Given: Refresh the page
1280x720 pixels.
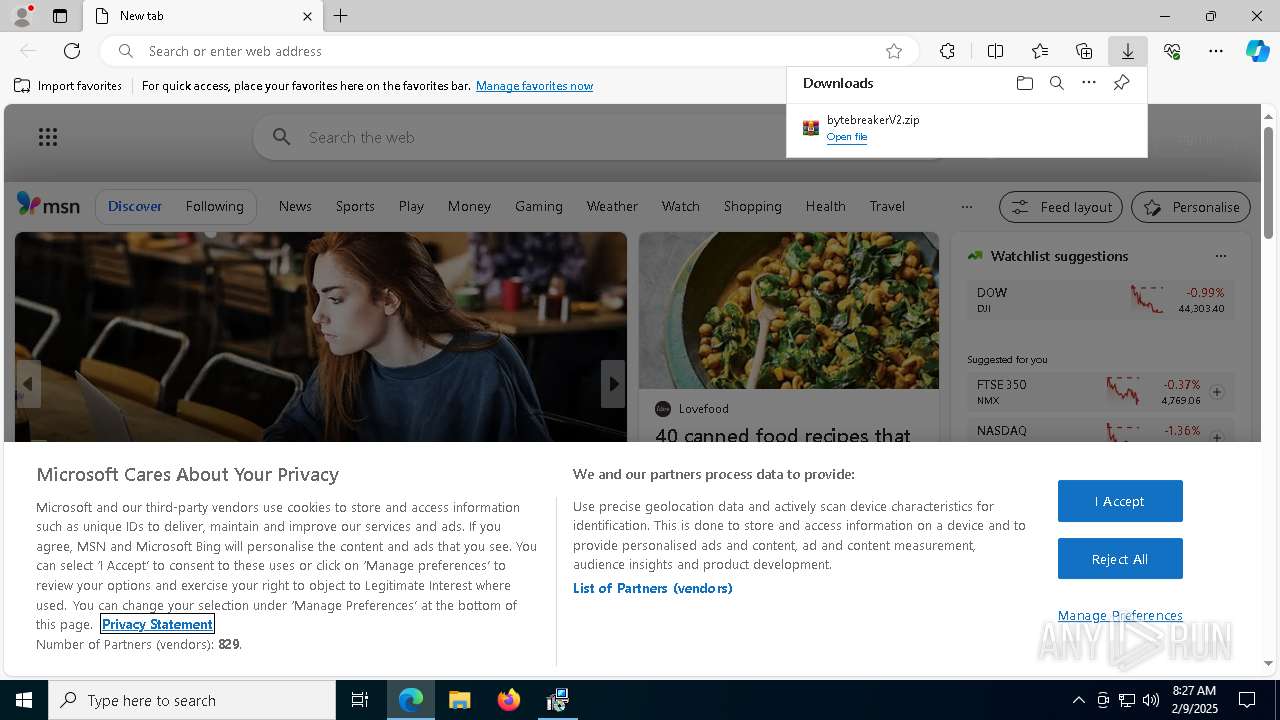Looking at the screenshot, I should pos(72,51).
